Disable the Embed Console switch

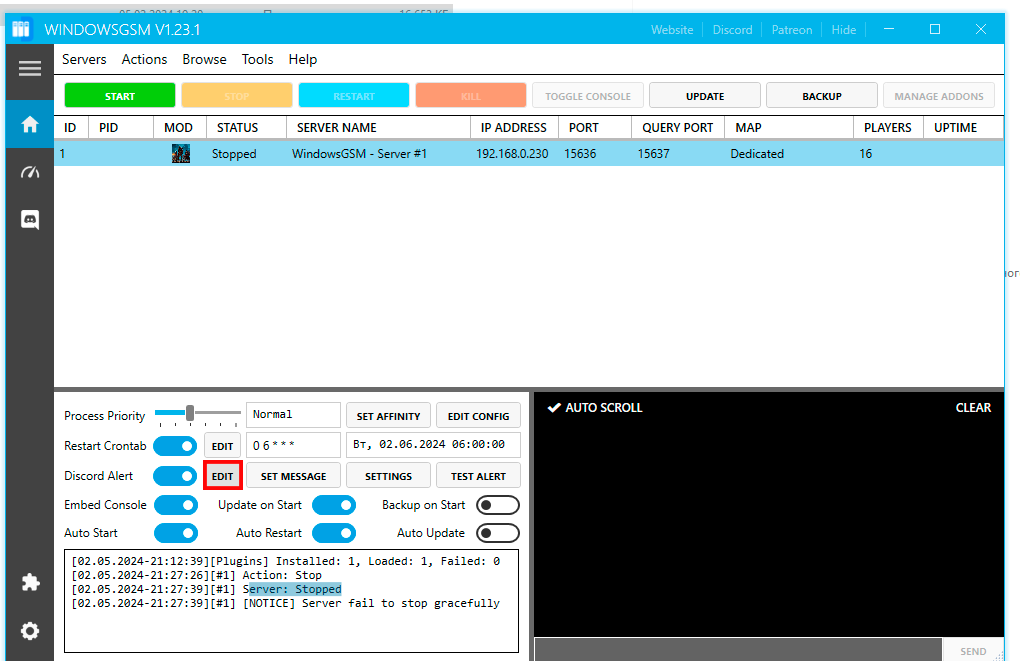(x=176, y=506)
